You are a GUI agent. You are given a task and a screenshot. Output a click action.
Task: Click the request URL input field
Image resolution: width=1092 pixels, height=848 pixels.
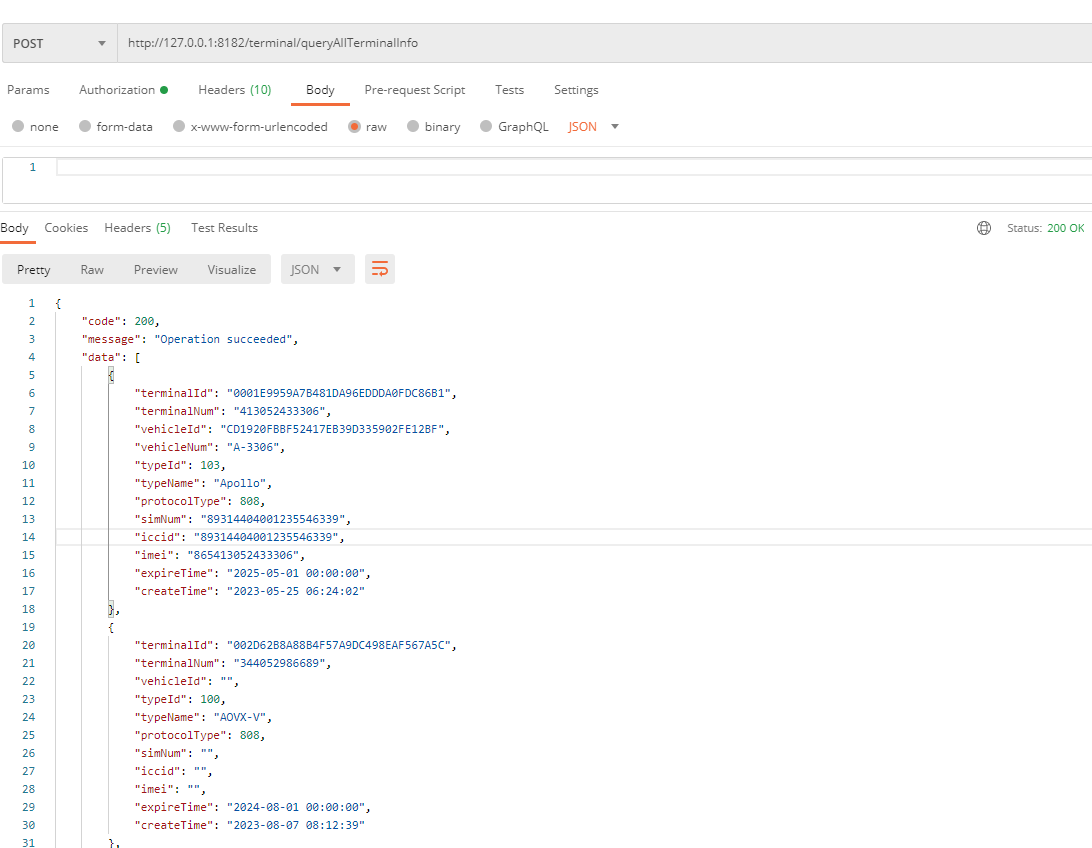(x=600, y=44)
